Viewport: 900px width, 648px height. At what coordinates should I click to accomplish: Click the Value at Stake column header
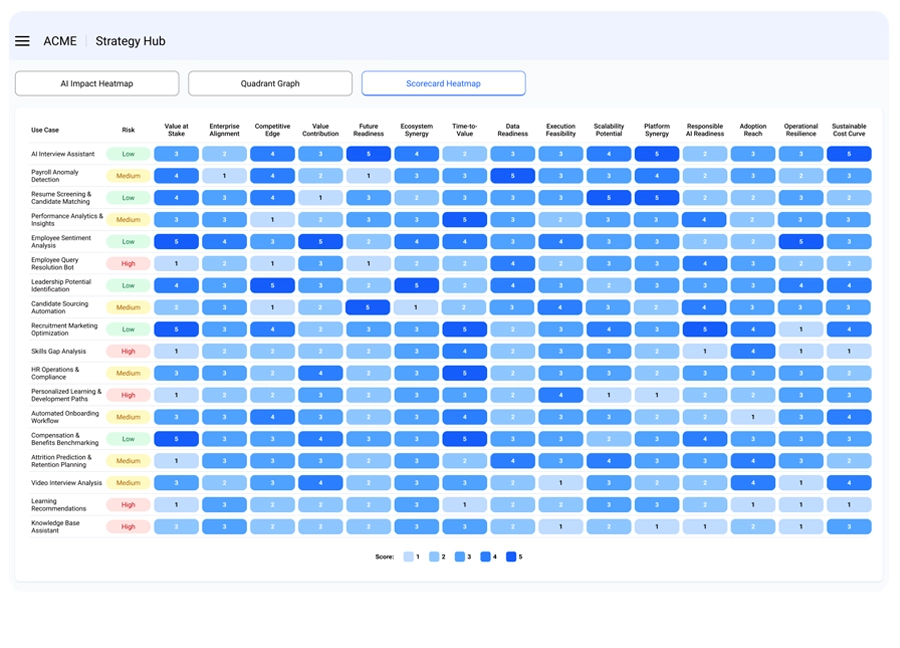[x=176, y=130]
